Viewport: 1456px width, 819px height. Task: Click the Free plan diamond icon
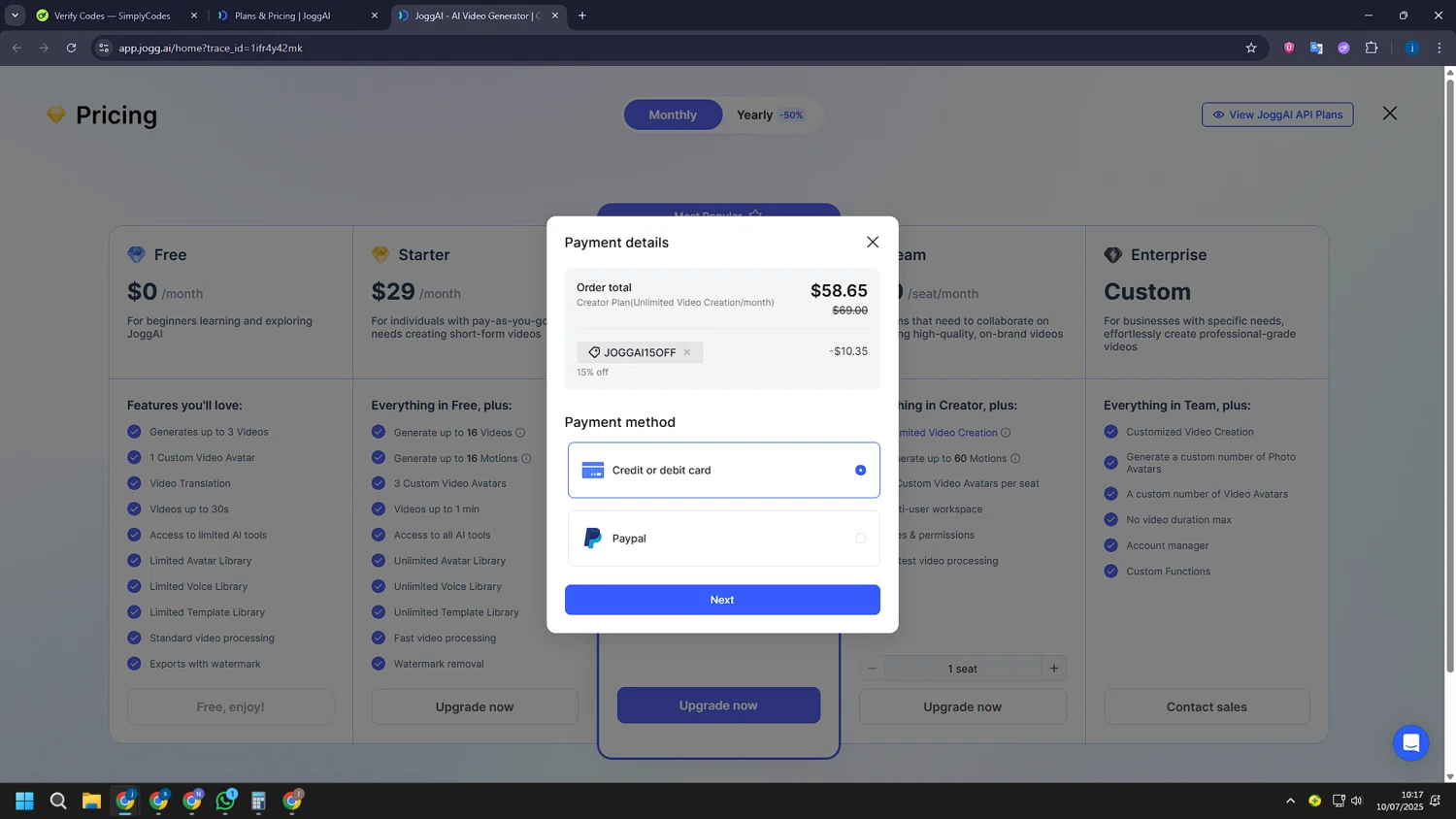(136, 254)
